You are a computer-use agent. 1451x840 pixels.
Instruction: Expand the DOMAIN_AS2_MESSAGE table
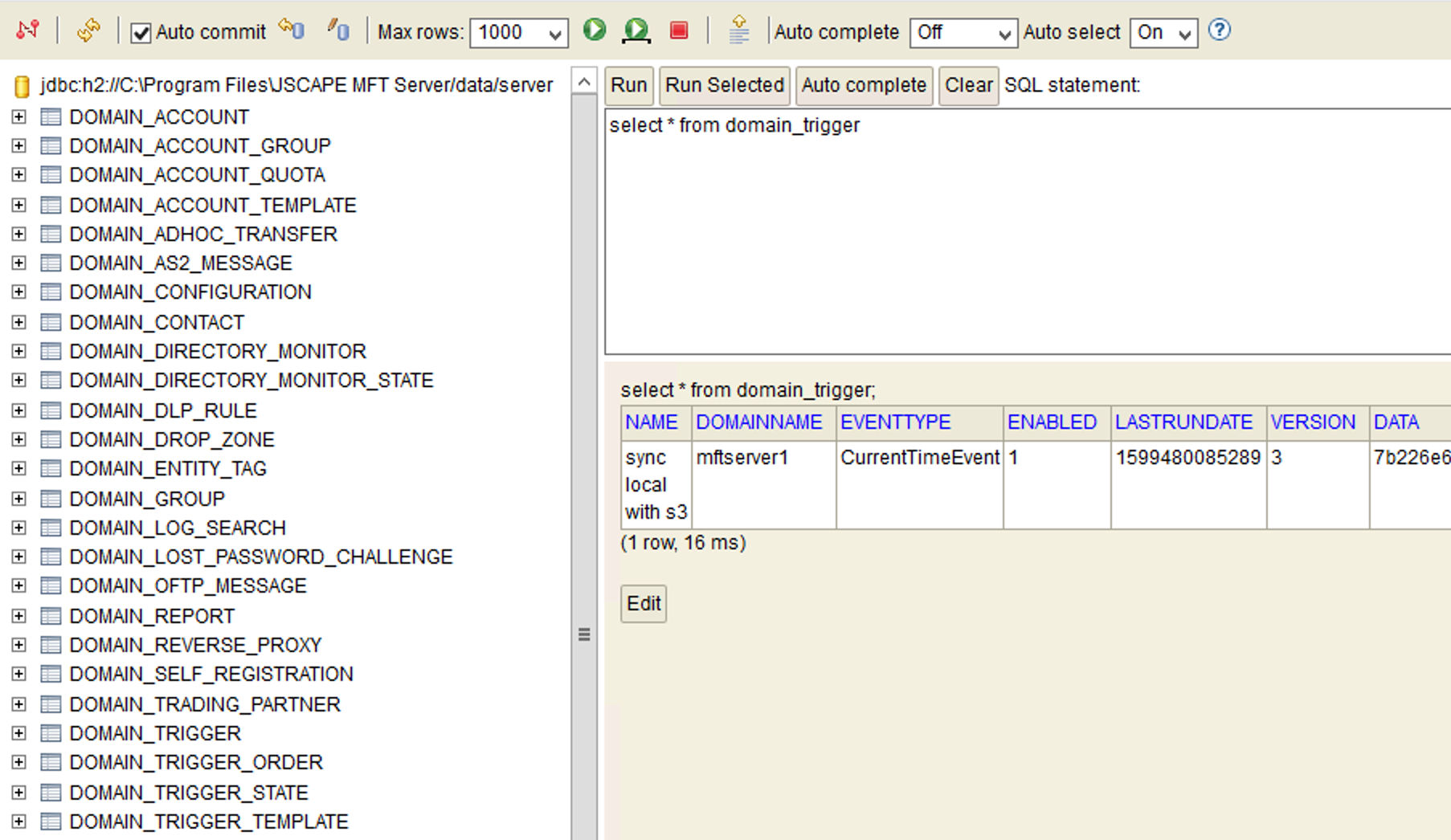(18, 263)
